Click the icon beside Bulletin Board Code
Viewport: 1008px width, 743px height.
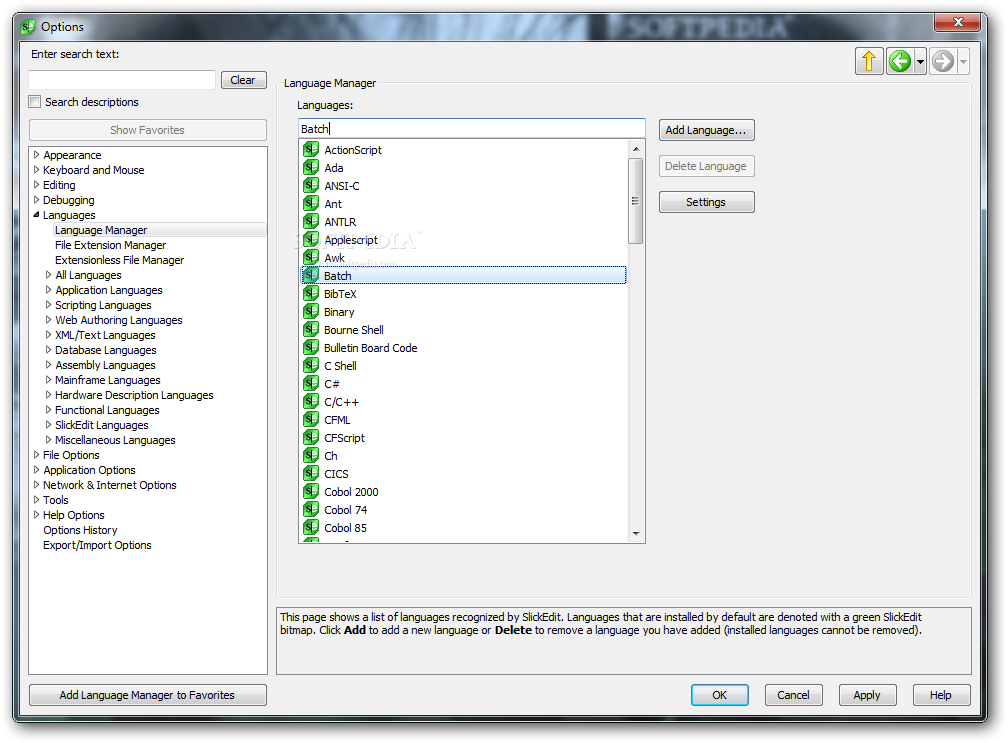pyautogui.click(x=311, y=347)
